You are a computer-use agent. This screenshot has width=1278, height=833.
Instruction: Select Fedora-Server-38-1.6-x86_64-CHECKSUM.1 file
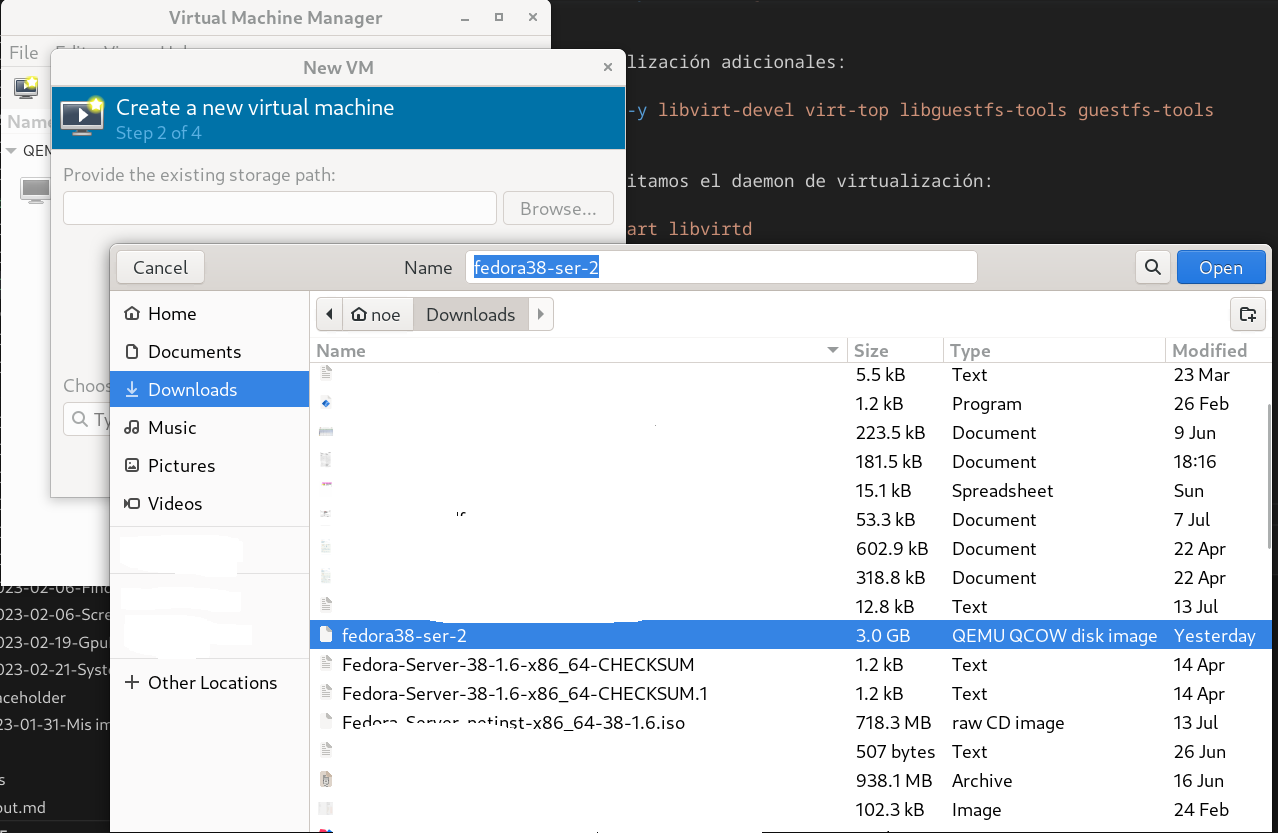(x=790, y=693)
